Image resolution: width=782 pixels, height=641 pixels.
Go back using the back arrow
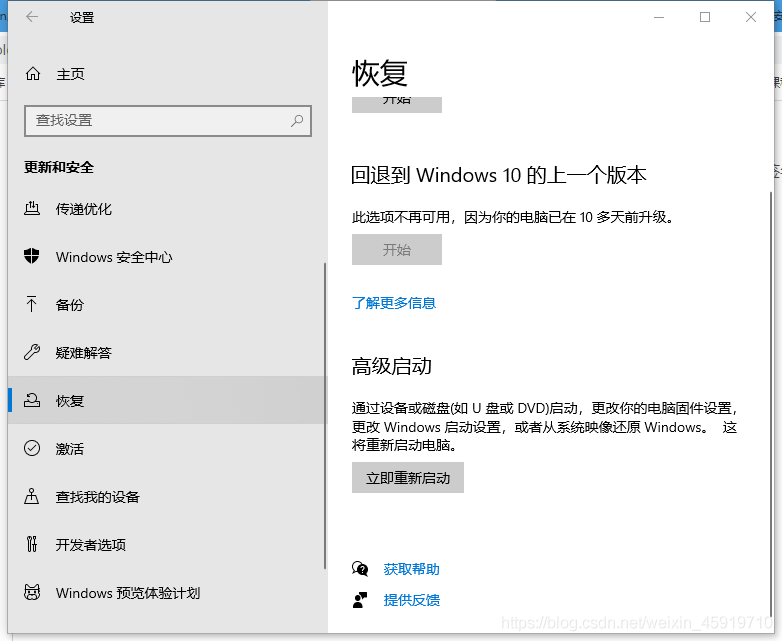pyautogui.click(x=32, y=17)
